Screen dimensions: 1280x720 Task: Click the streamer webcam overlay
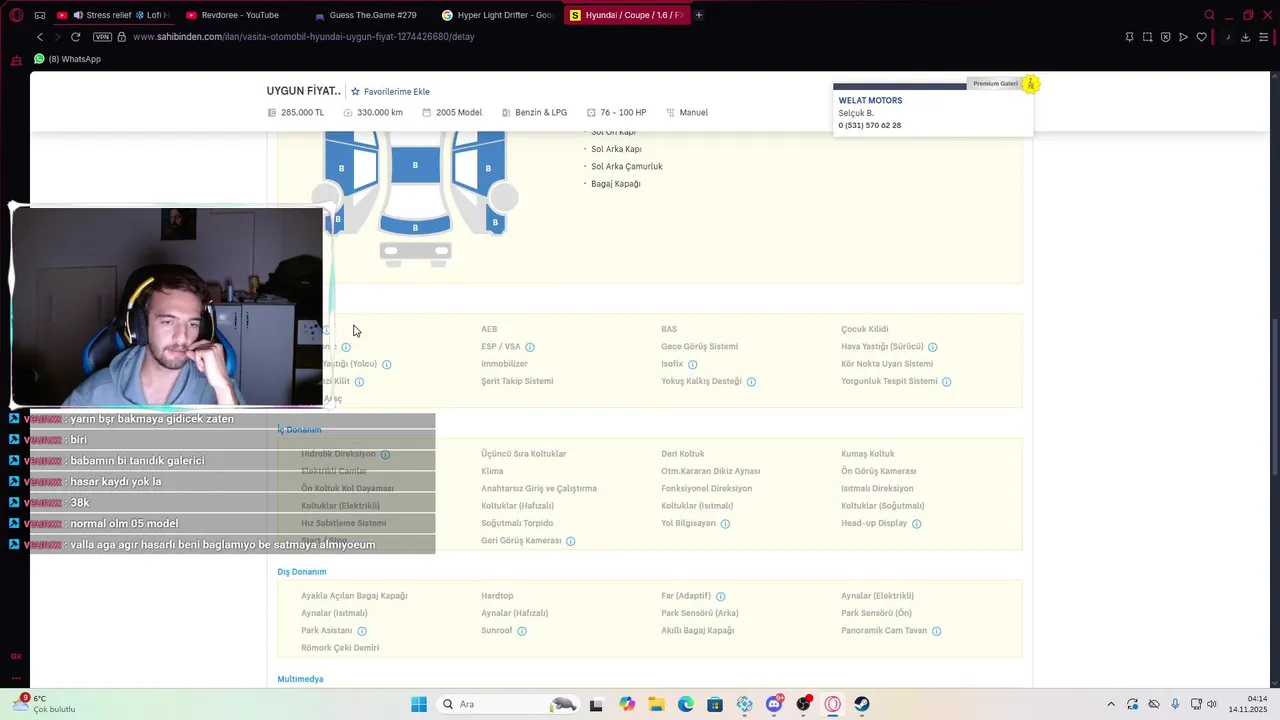168,307
